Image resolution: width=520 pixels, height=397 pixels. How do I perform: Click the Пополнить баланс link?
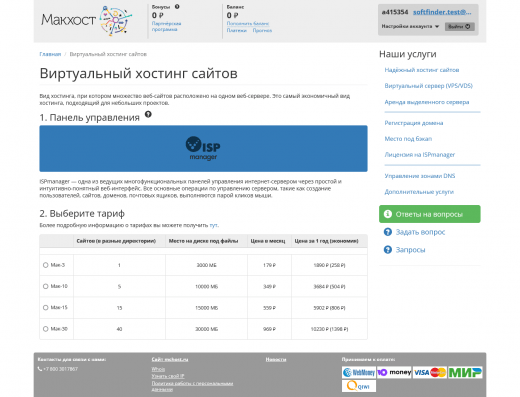coord(248,23)
